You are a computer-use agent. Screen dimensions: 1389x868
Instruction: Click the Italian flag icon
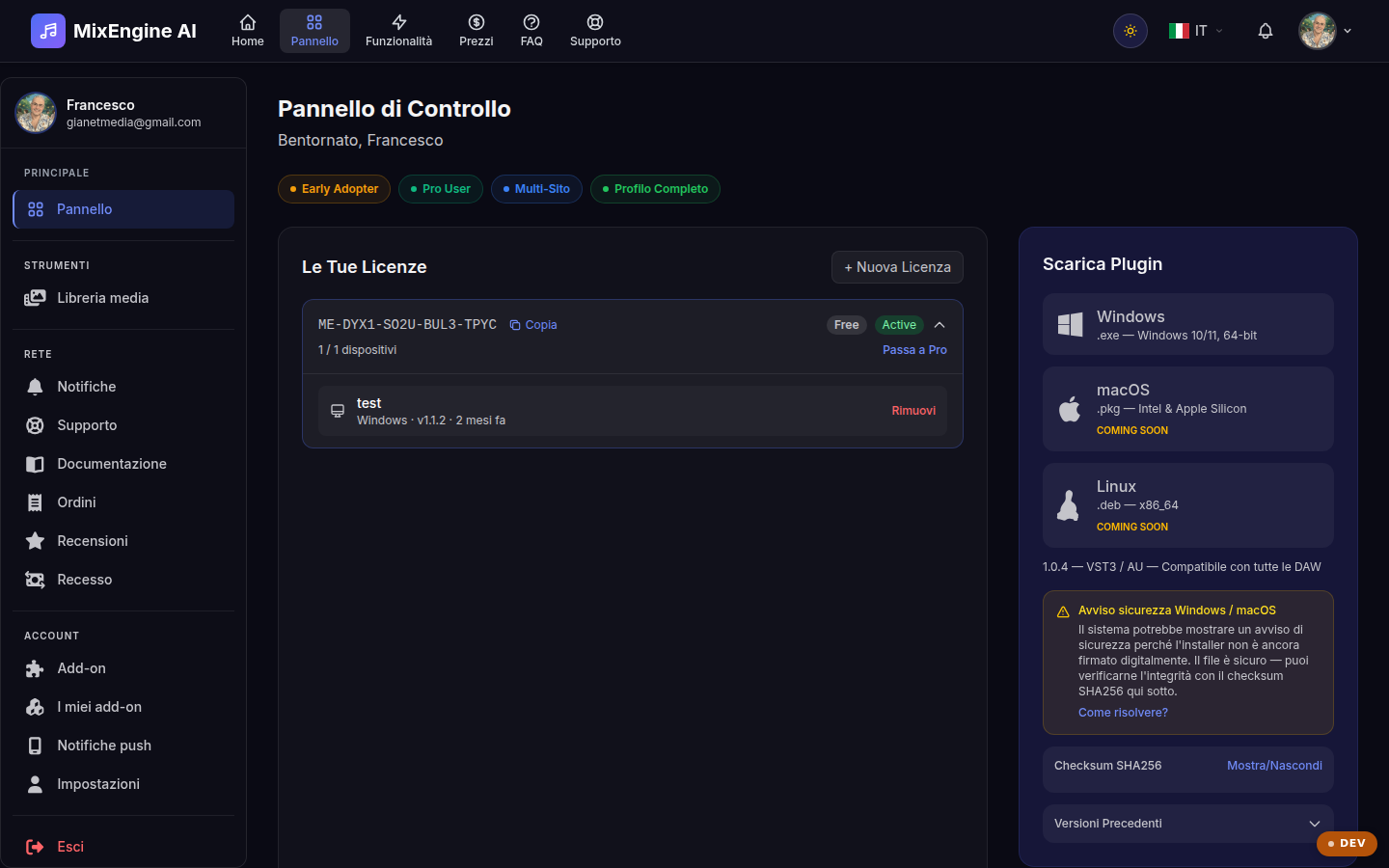click(x=1179, y=31)
